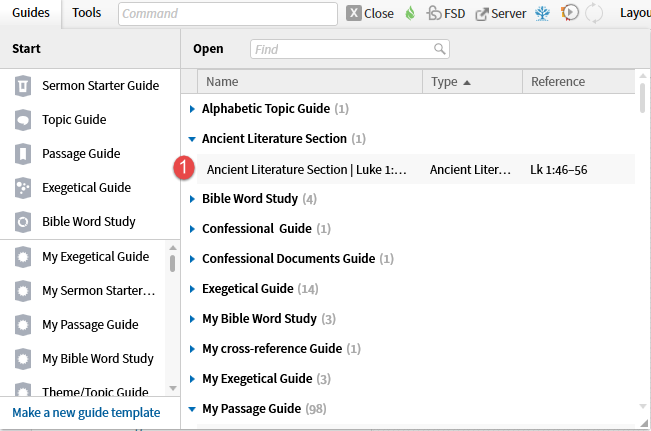Click the green flame toolbar icon
The height and width of the screenshot is (431, 651).
click(x=410, y=13)
